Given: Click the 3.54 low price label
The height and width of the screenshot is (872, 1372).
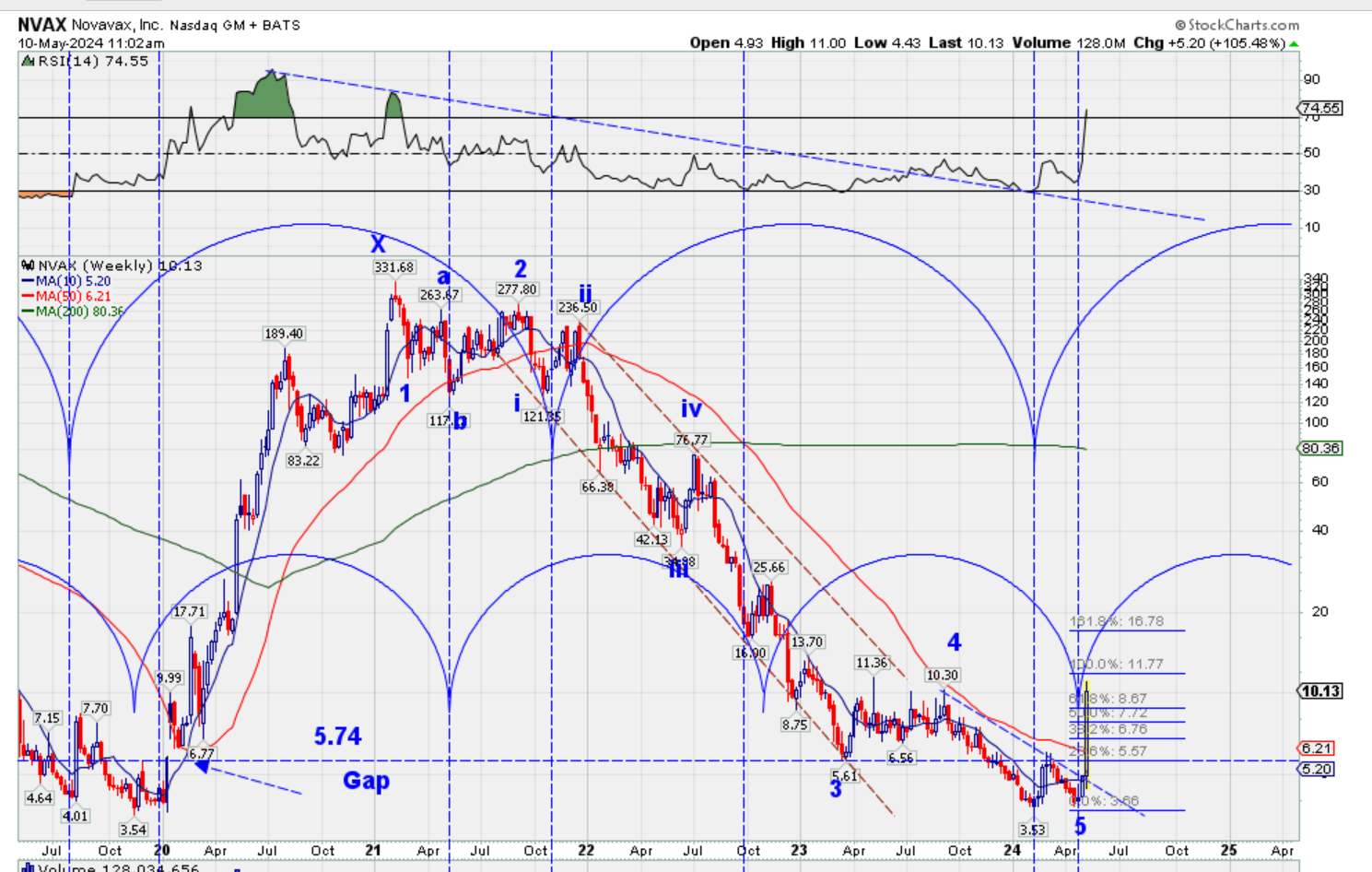Looking at the screenshot, I should (x=133, y=830).
